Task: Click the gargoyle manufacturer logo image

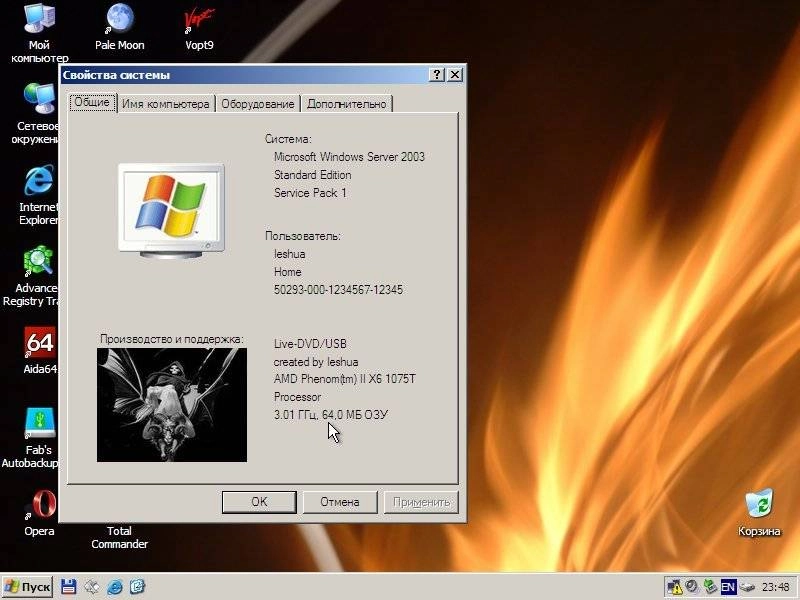Action: click(172, 405)
